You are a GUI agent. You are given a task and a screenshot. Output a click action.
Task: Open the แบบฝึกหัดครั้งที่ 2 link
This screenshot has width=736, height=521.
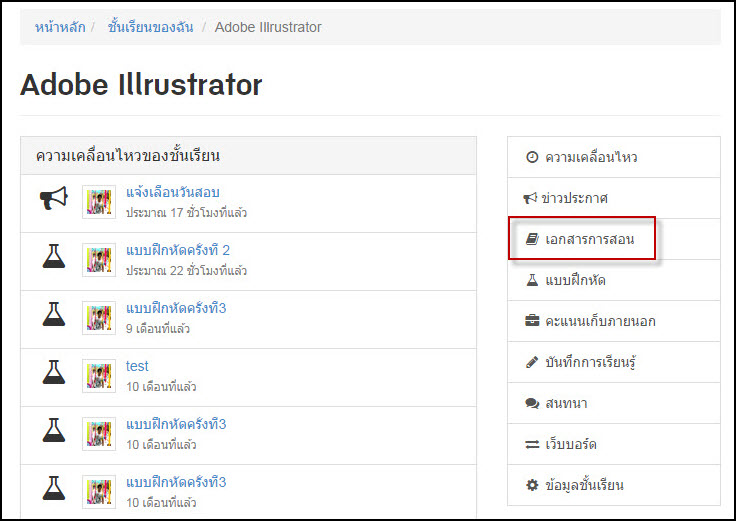pos(178,250)
